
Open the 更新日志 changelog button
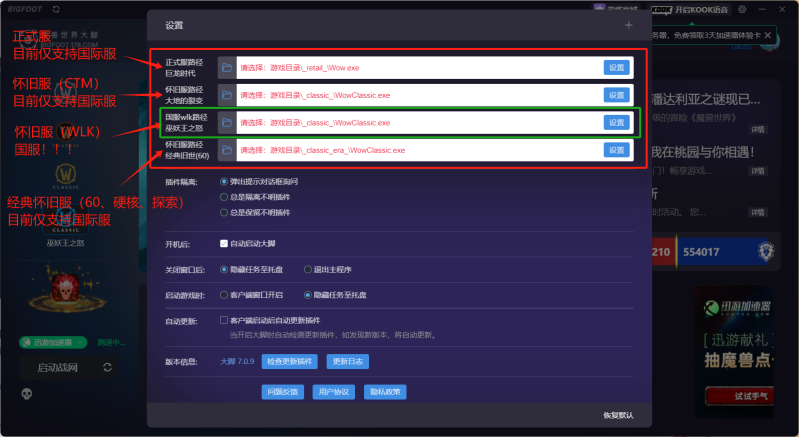tap(349, 360)
